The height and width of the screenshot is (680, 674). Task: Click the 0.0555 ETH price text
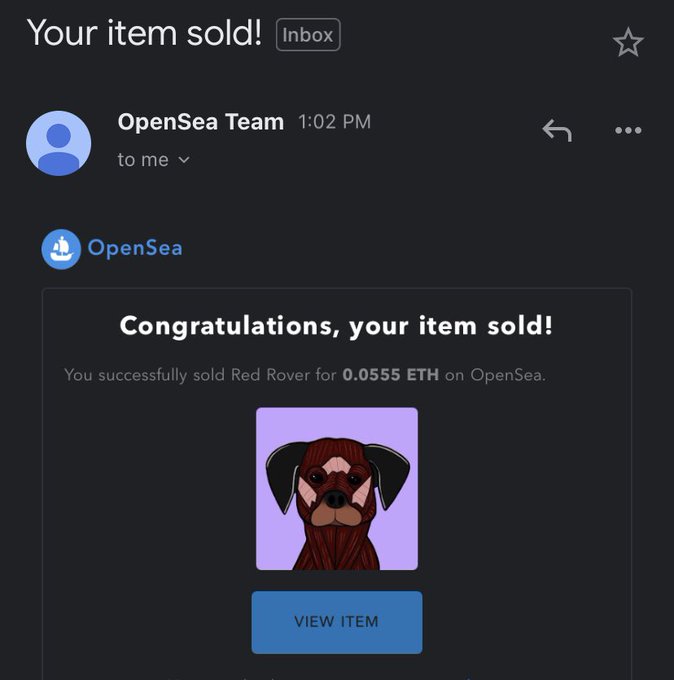[x=390, y=375]
